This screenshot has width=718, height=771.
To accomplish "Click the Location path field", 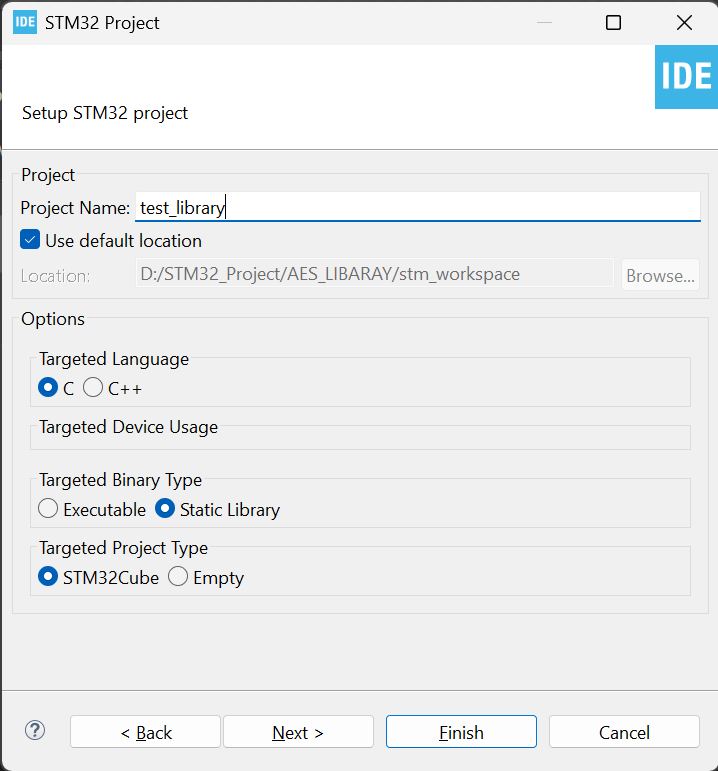I will (375, 273).
